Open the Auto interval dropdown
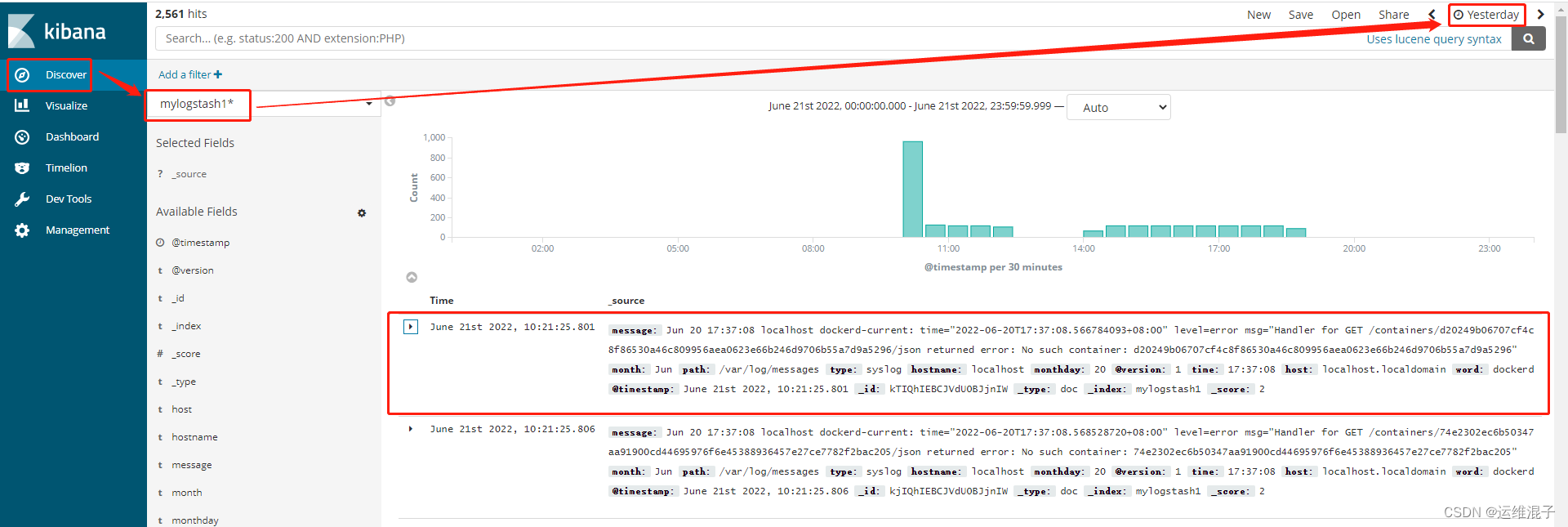This screenshot has height=527, width=1568. [x=1118, y=107]
